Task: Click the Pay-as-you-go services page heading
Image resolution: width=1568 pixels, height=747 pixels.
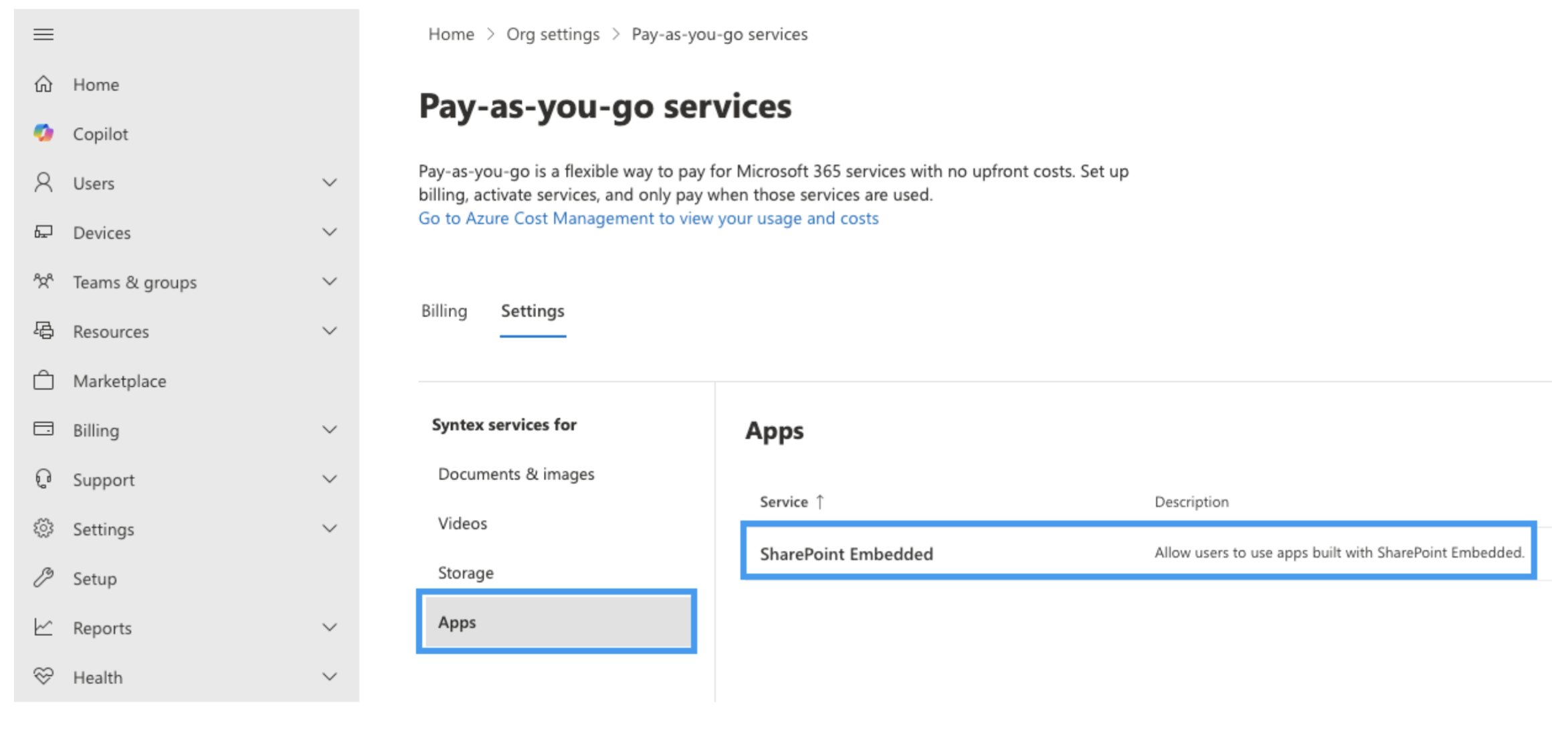Action: point(605,106)
